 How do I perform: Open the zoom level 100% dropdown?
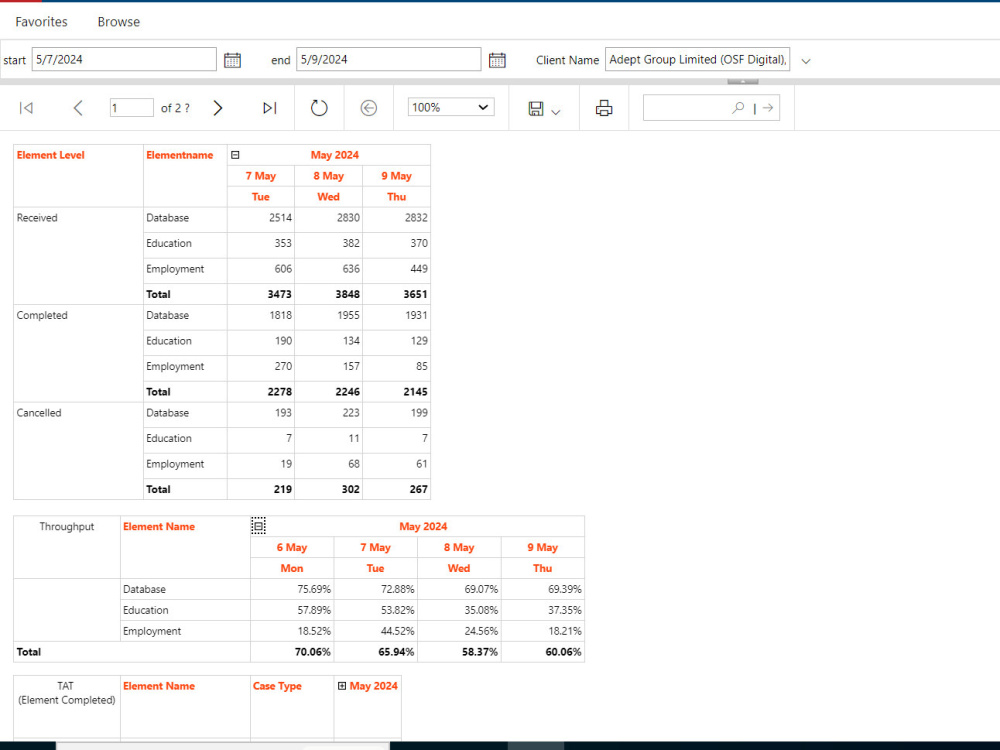pos(451,107)
